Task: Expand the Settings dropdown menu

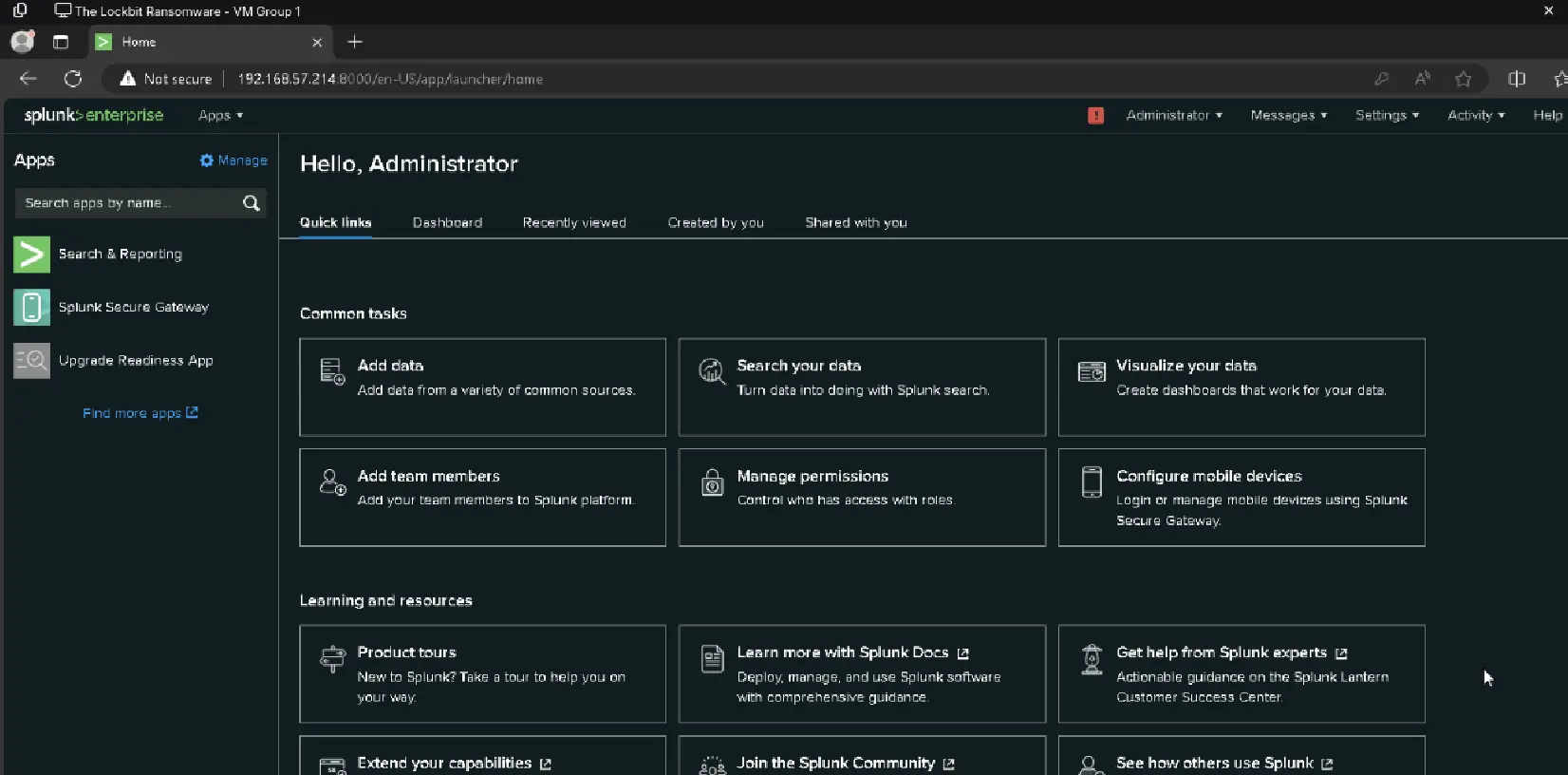Action: [1387, 115]
